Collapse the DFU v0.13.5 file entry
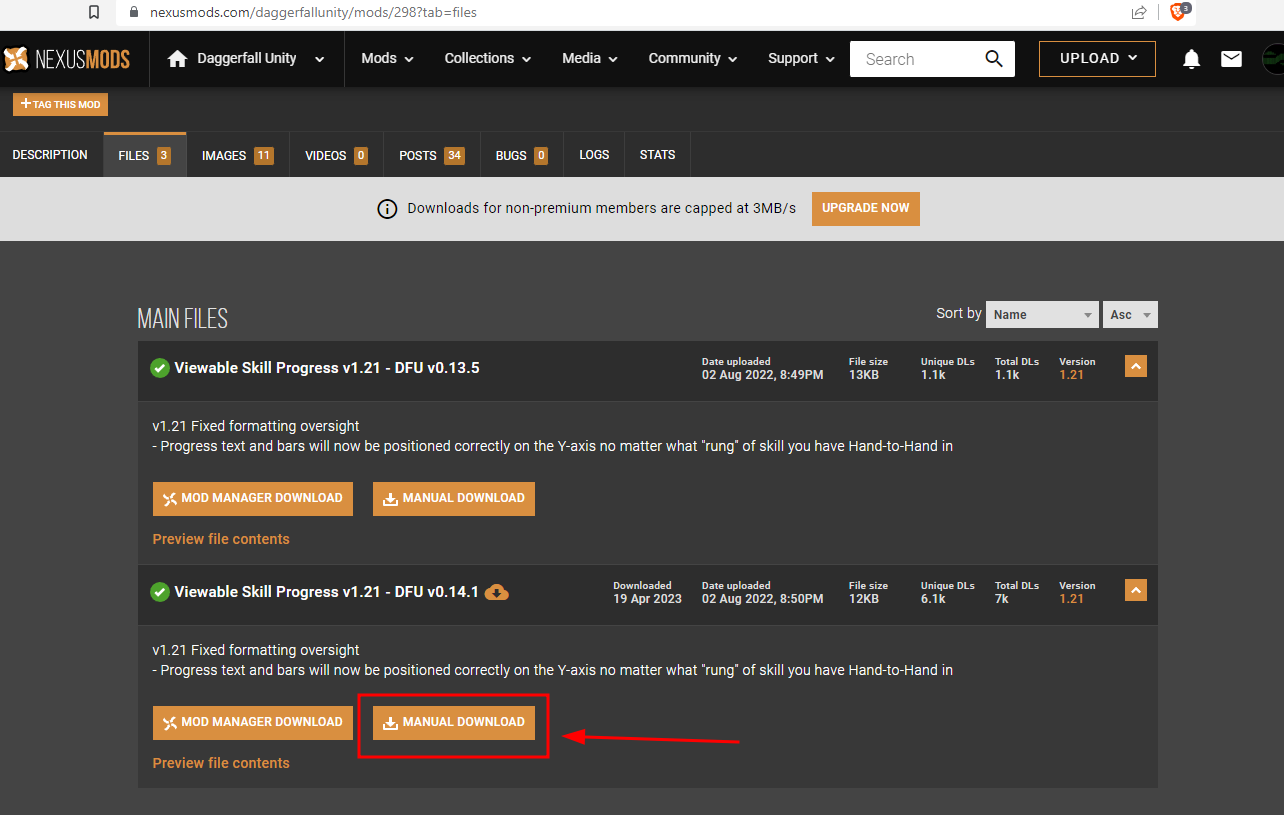1284x815 pixels. point(1135,367)
